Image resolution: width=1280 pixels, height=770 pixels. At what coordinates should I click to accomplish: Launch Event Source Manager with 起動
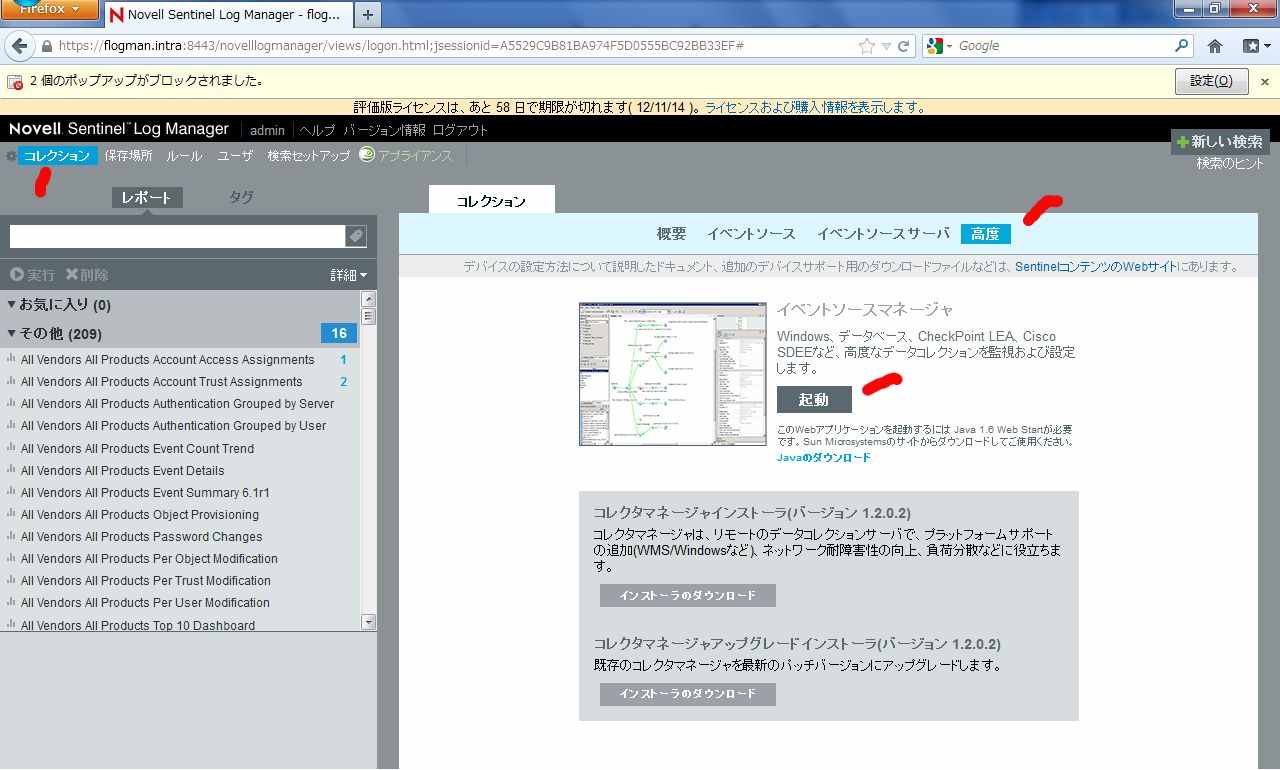point(814,400)
